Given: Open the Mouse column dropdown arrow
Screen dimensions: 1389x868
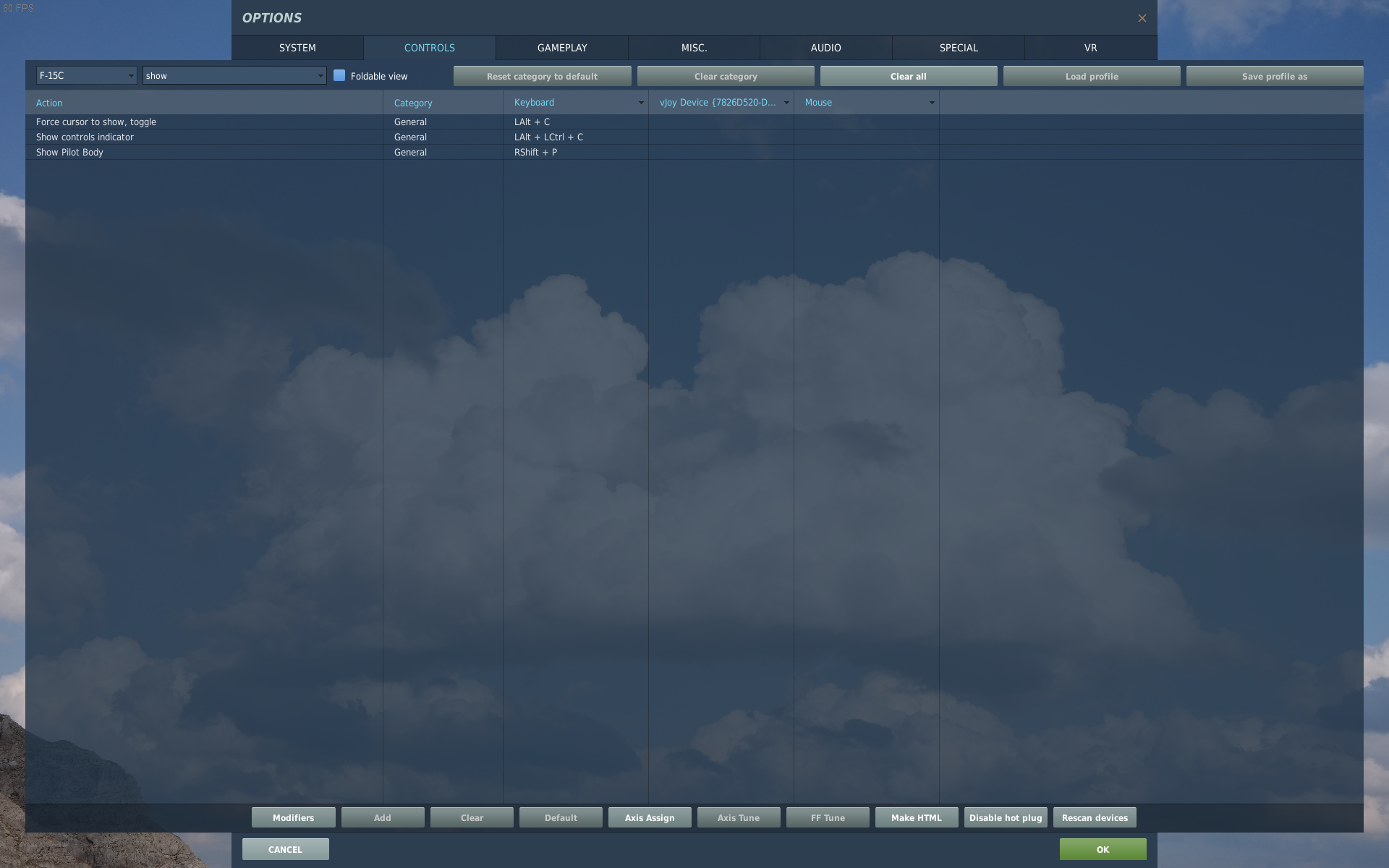Looking at the screenshot, I should tap(932, 103).
